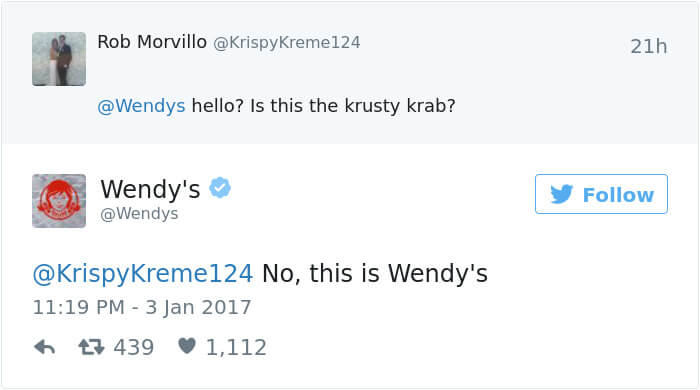Retweet using the retweet arrows icon
700x390 pixels.
91,347
